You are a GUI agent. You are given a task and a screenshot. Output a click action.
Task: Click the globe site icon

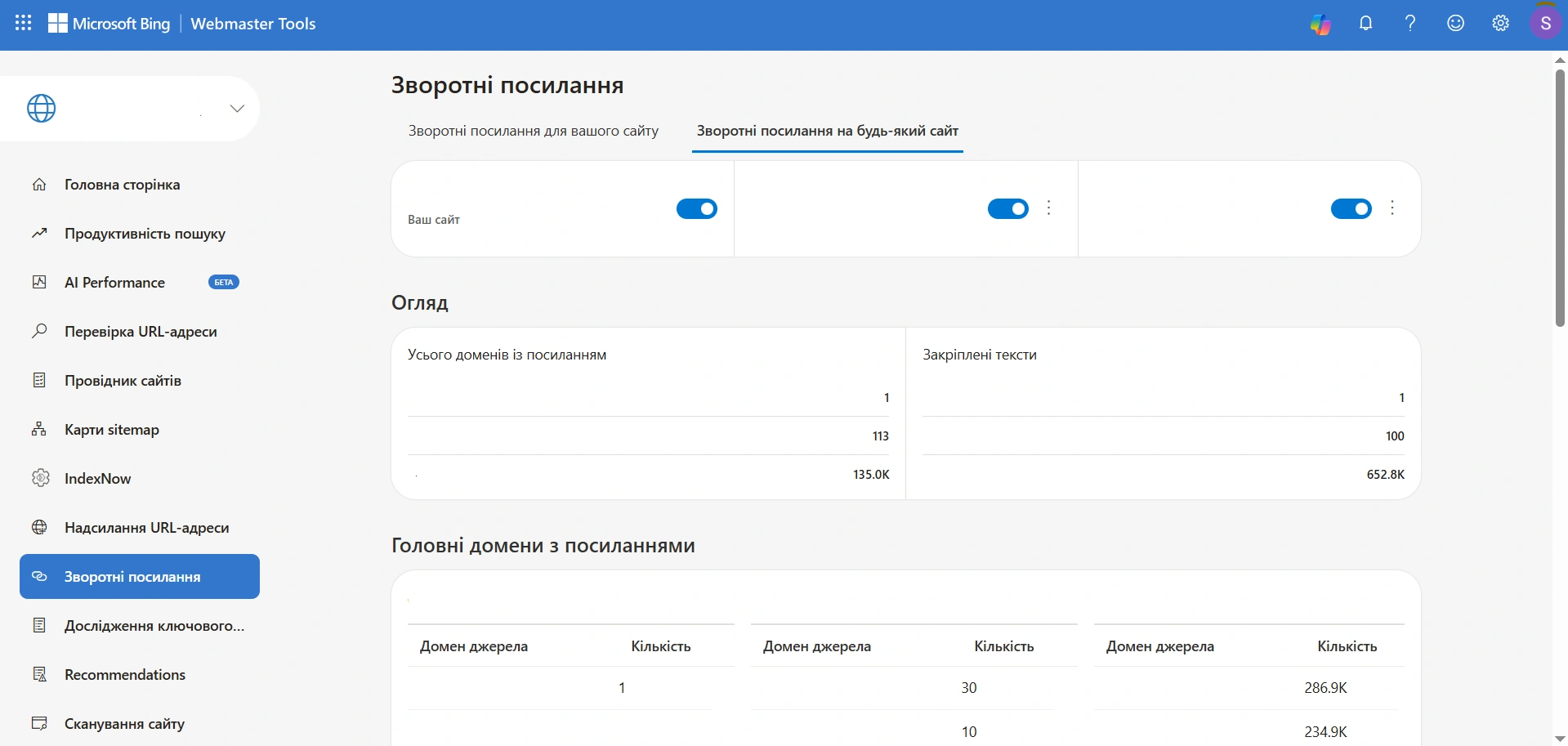(42, 108)
